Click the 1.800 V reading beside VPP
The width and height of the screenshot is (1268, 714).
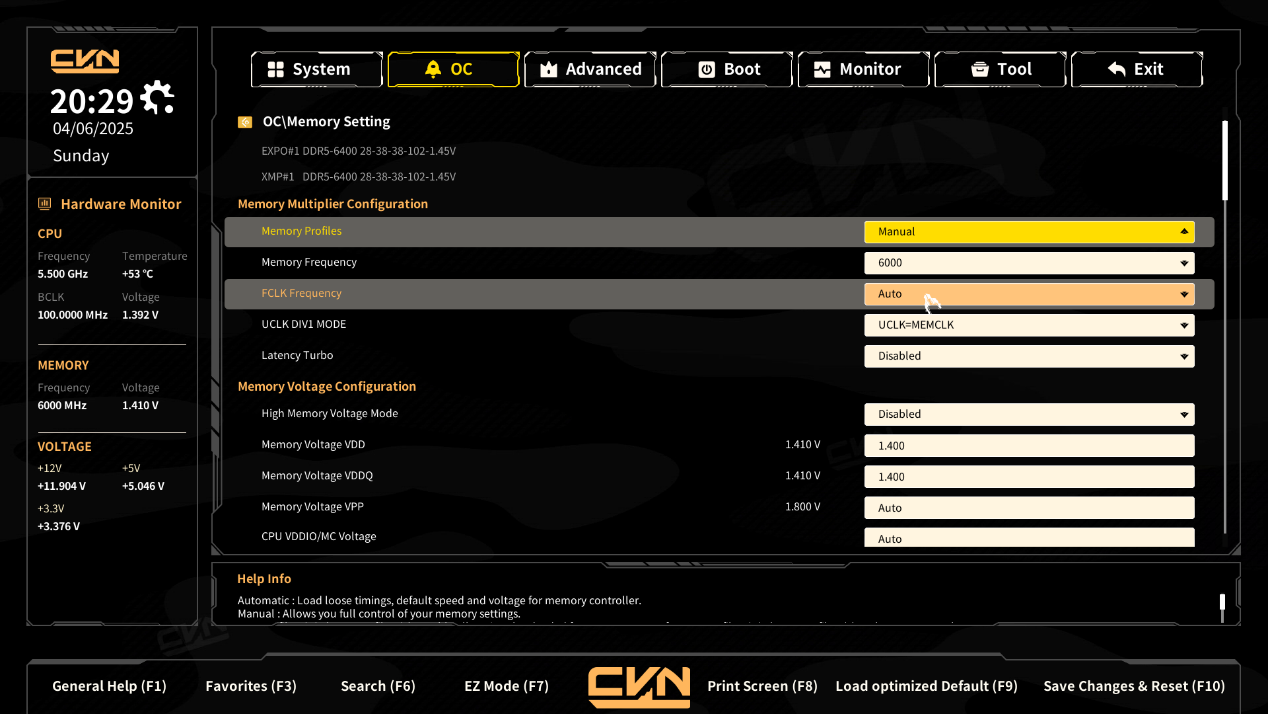pyautogui.click(x=803, y=507)
